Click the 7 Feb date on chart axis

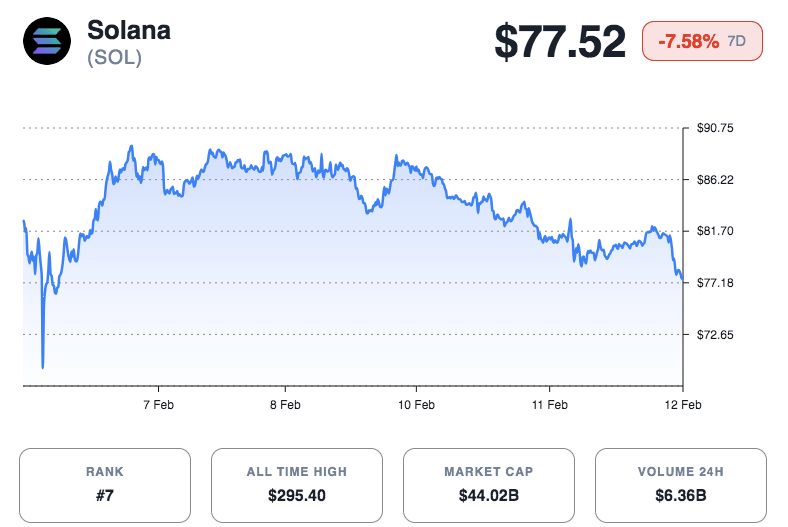coord(159,405)
